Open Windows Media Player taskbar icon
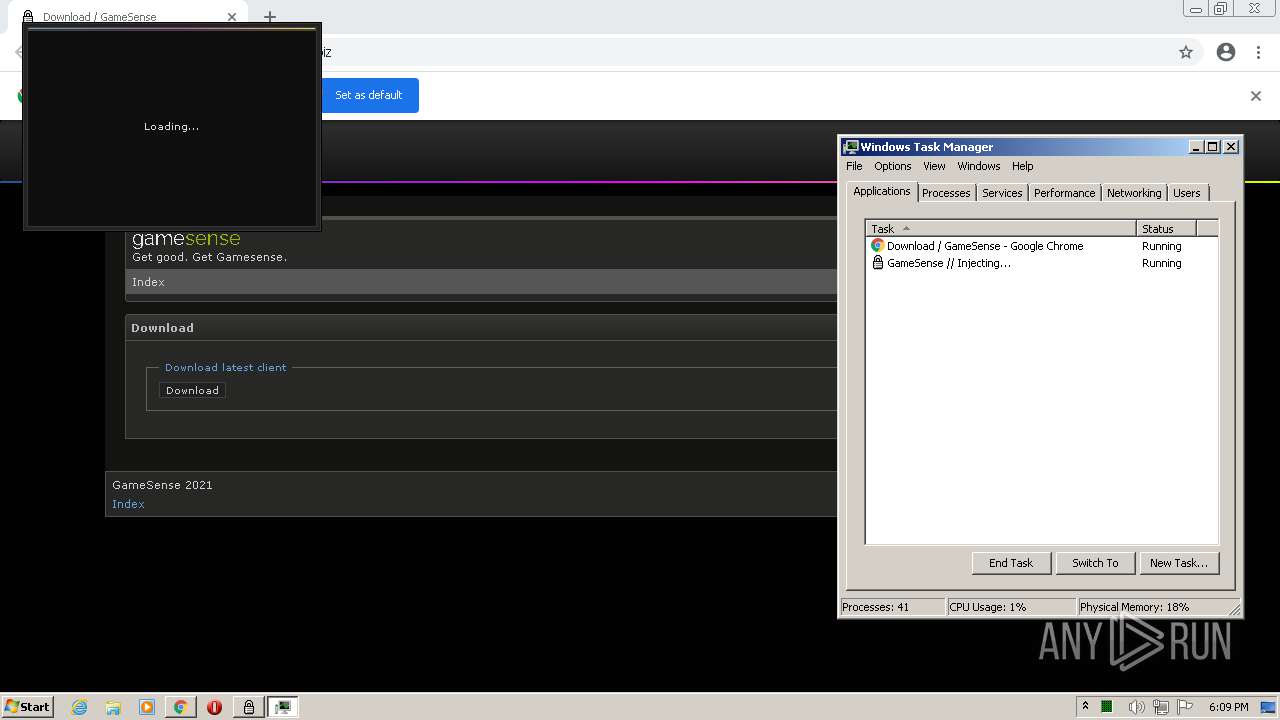The image size is (1280, 720). pos(147,707)
